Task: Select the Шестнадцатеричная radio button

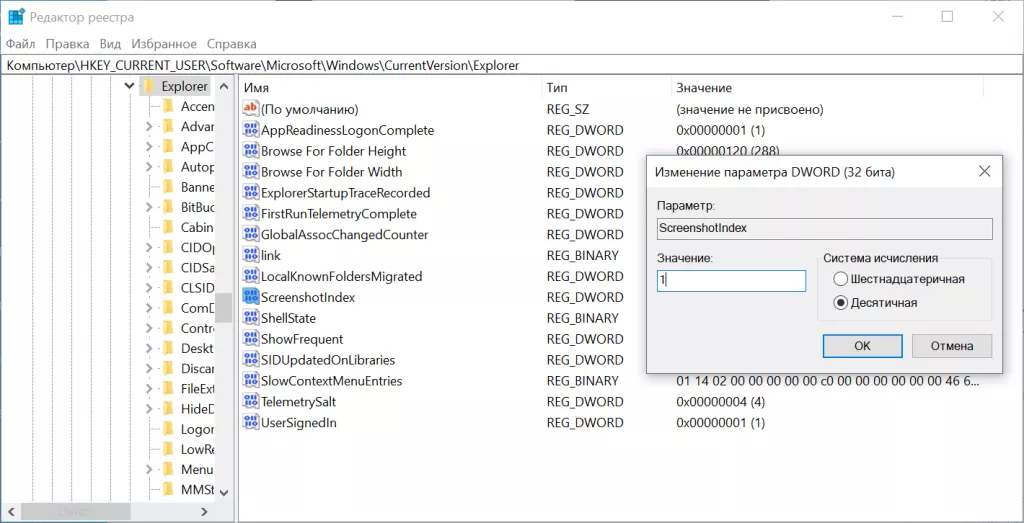Action: click(x=841, y=279)
